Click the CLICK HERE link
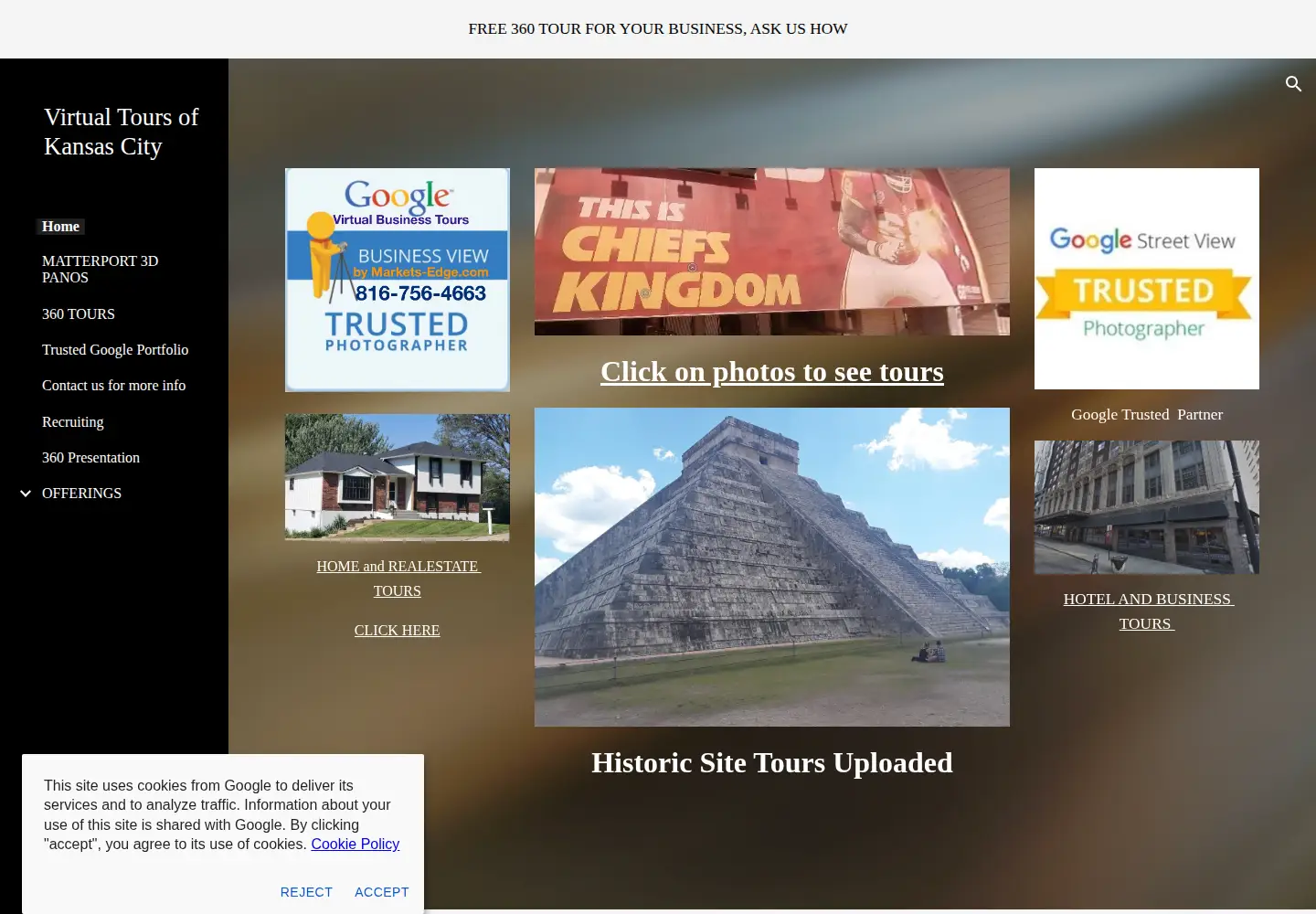 pyautogui.click(x=398, y=631)
